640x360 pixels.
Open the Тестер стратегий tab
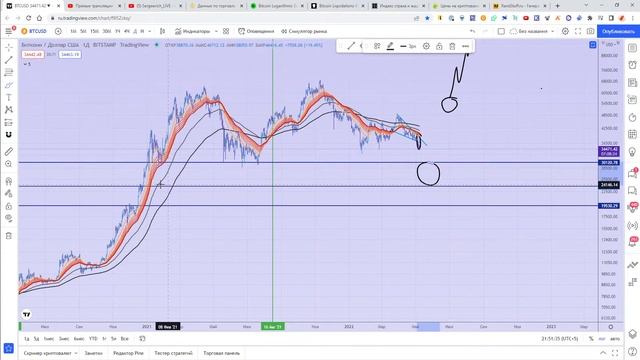click(x=173, y=353)
